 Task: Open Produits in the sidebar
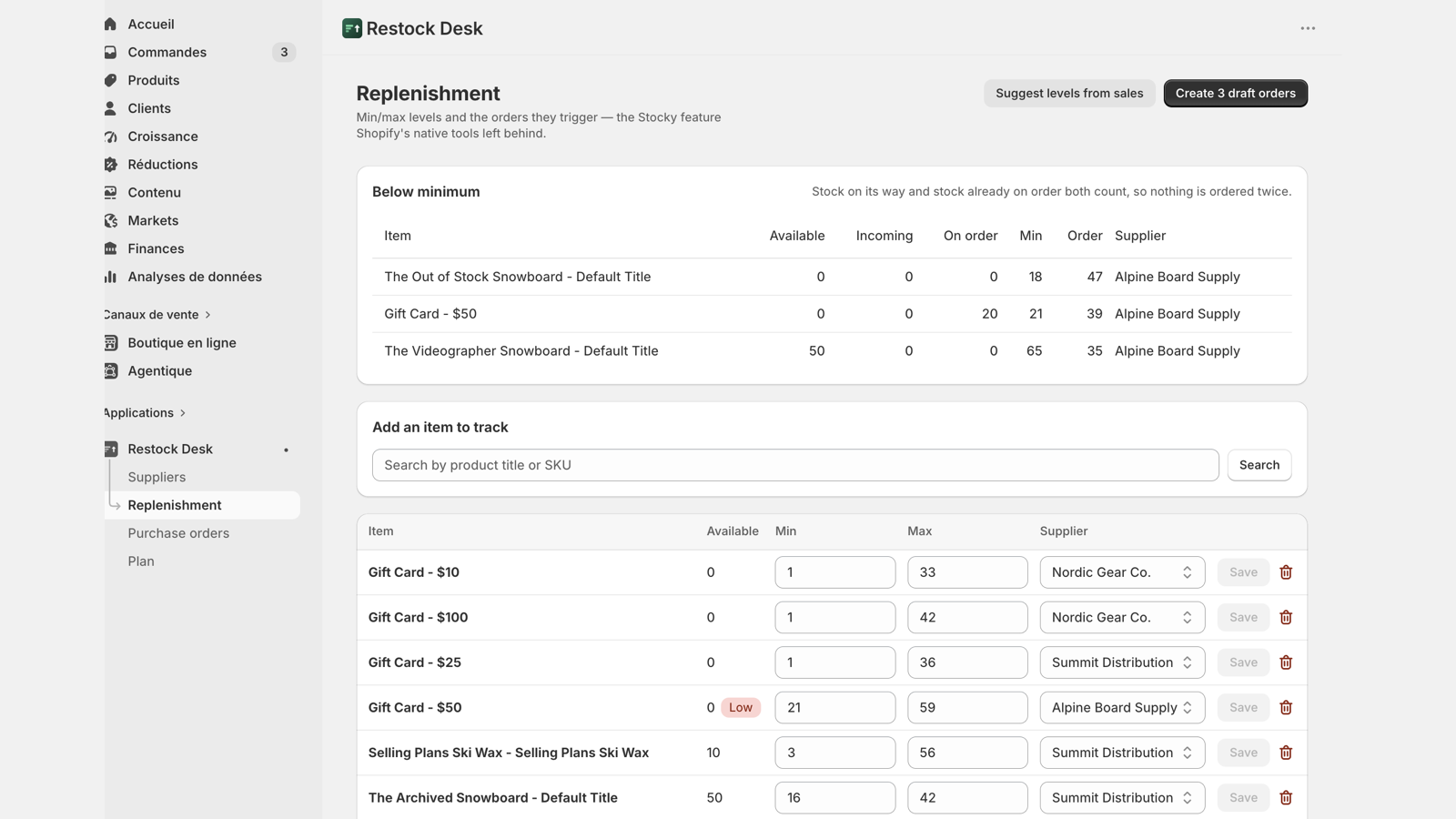click(x=154, y=81)
